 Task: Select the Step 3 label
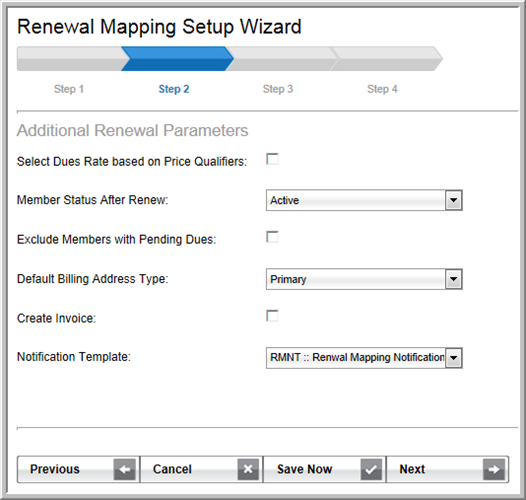point(278,89)
